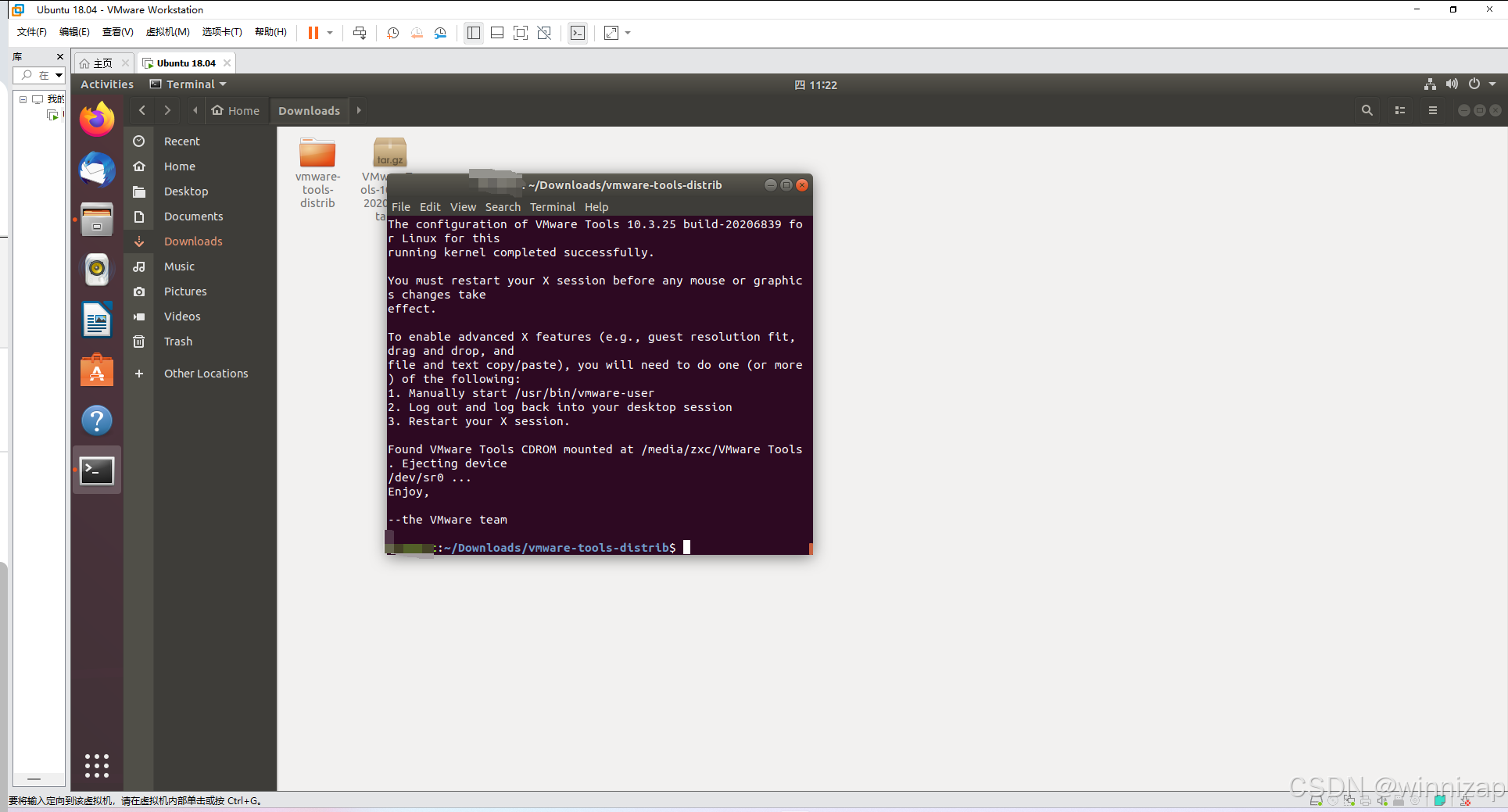This screenshot has width=1508, height=812.
Task: Click the Home path bar button
Action: [x=236, y=111]
